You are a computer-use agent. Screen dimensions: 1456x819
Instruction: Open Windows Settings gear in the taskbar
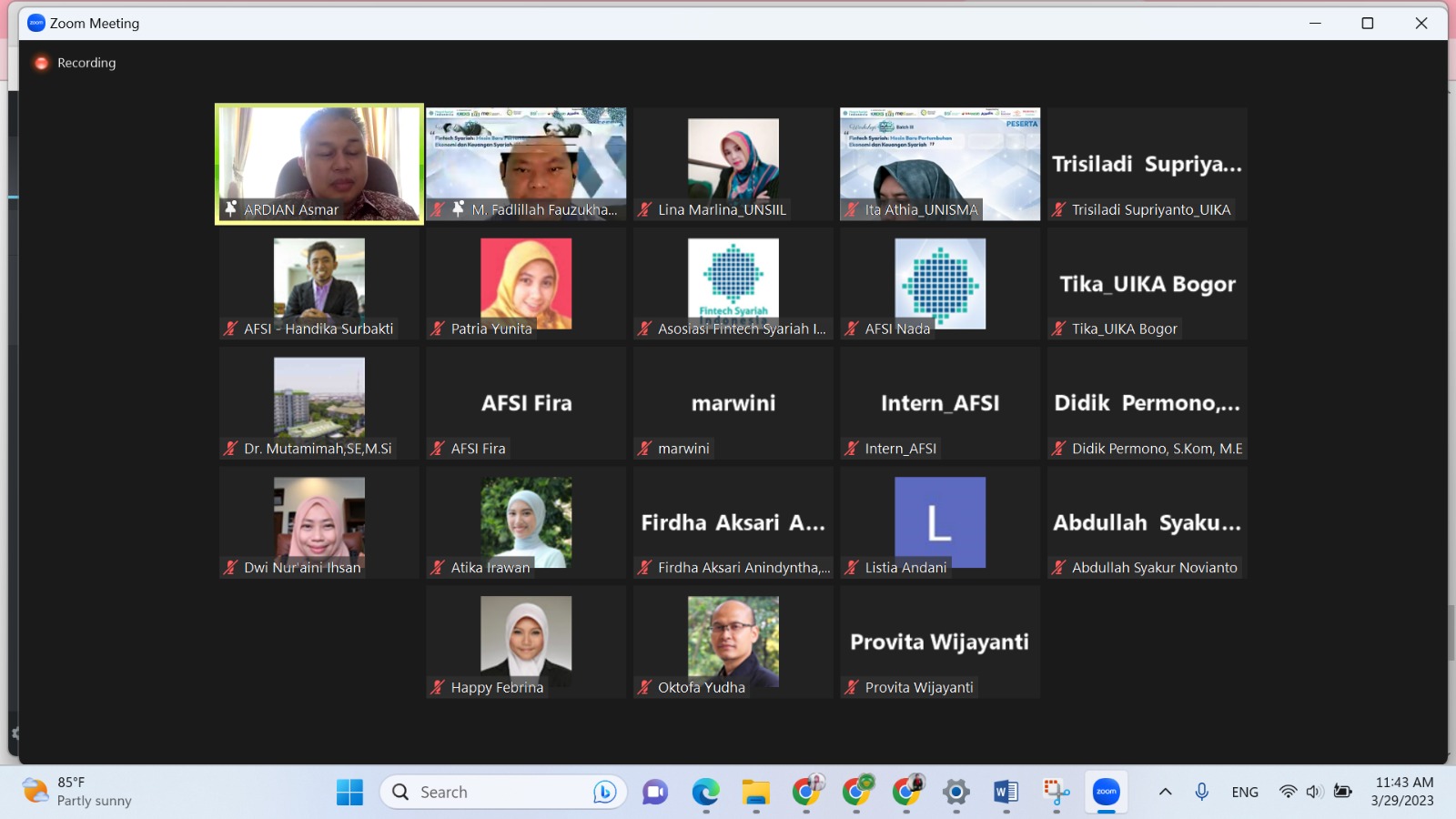click(955, 792)
